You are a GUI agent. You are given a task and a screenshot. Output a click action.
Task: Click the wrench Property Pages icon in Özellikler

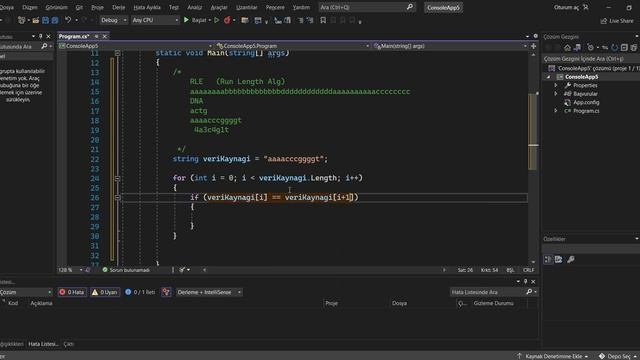pos(571,259)
